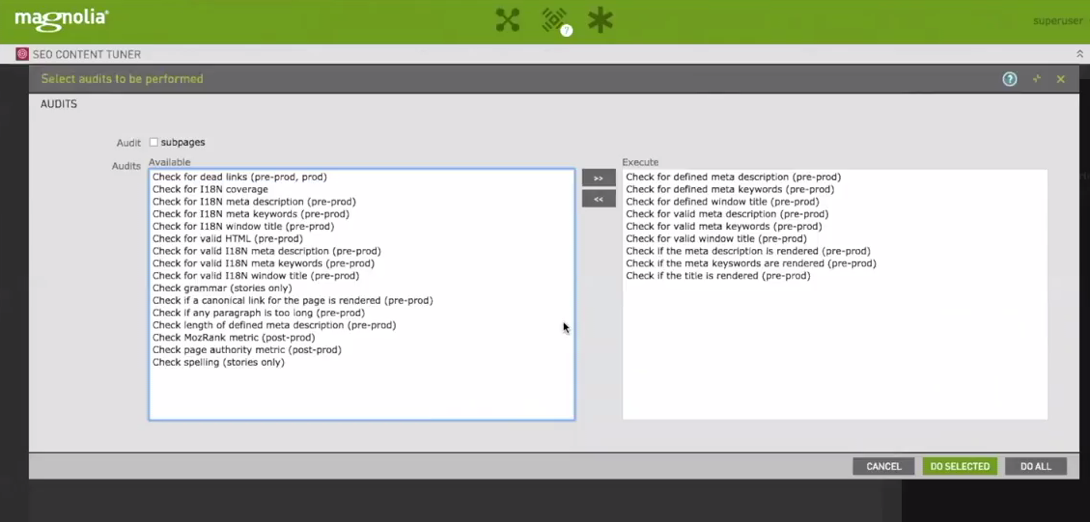The height and width of the screenshot is (522, 1090).
Task: Click the Do Selected button
Action: tap(959, 466)
